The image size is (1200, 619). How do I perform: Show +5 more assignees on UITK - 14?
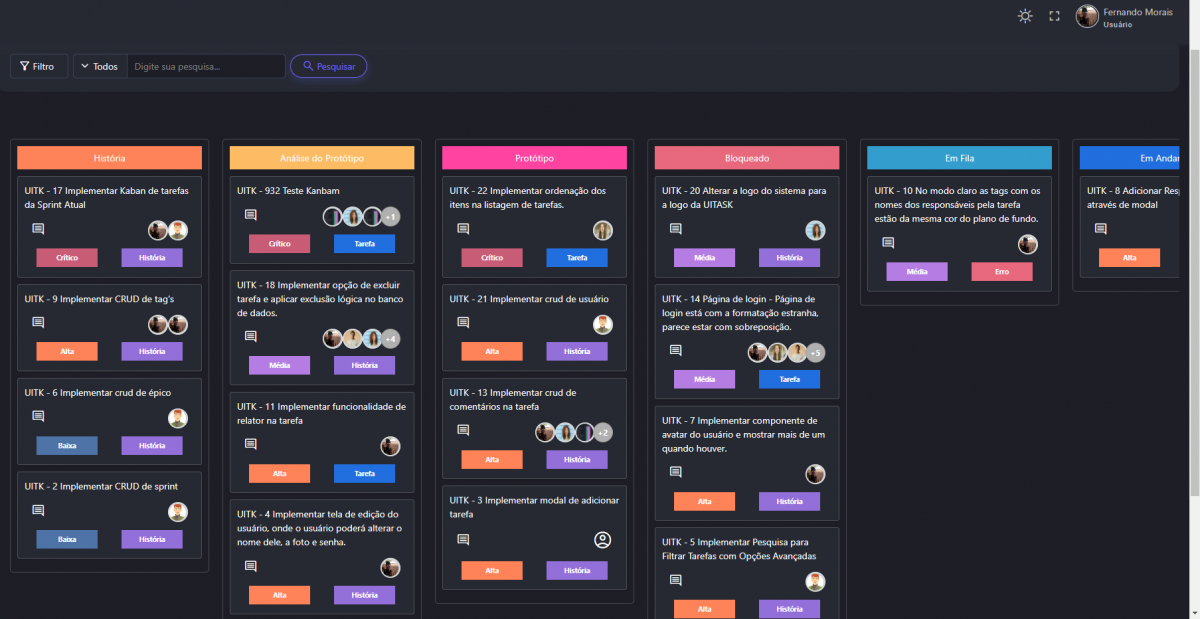point(815,353)
